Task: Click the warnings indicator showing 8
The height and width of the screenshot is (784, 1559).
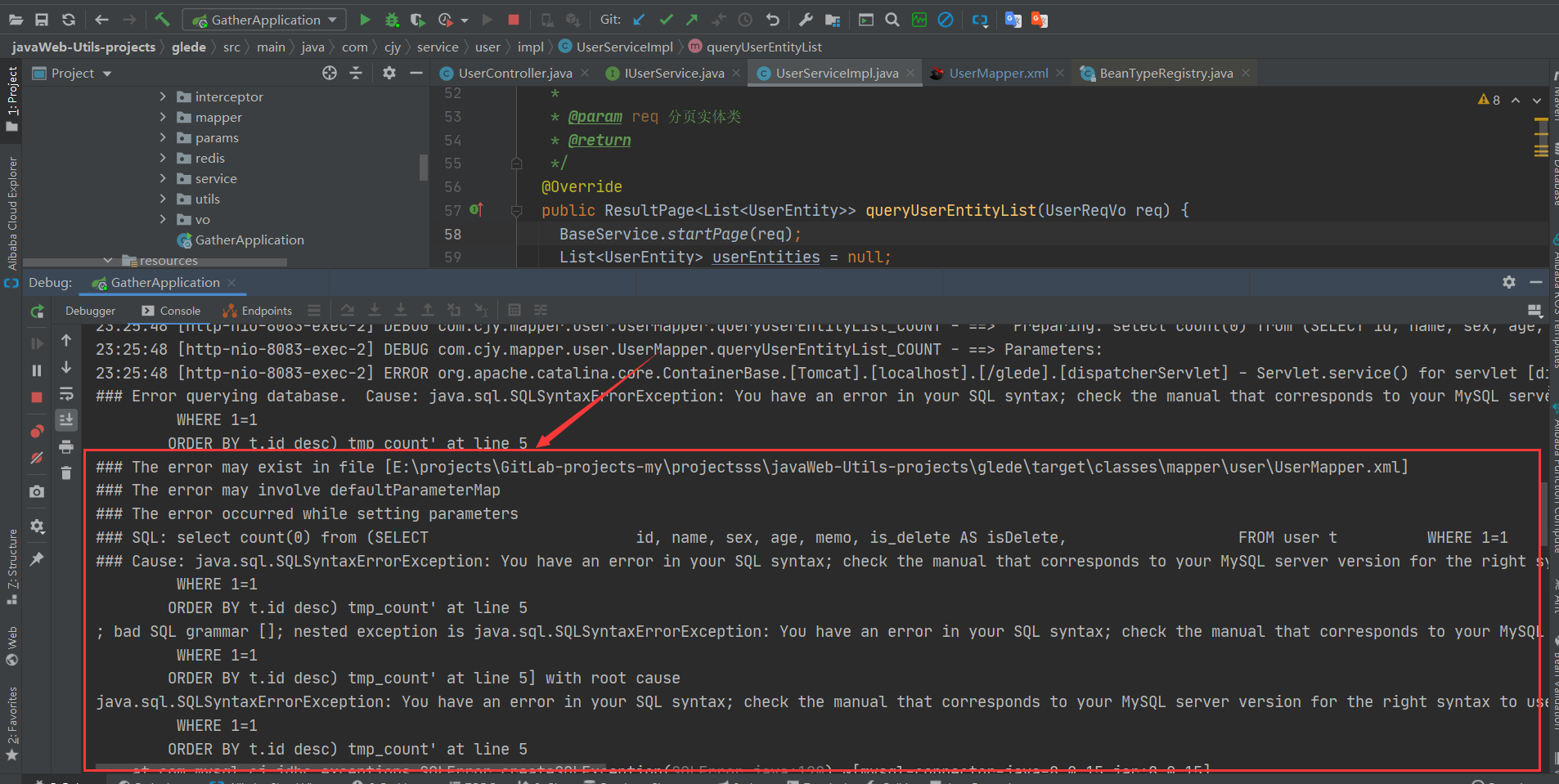Action: click(1489, 100)
